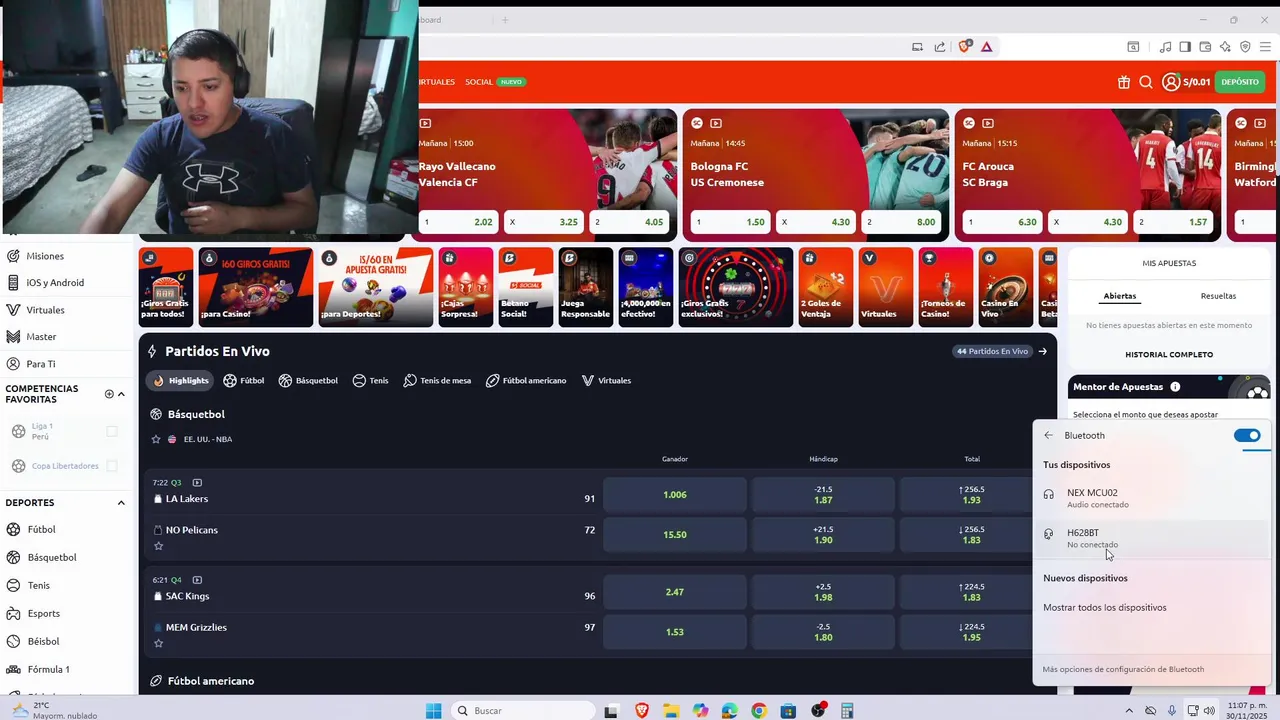Viewport: 1280px width, 720px height.
Task: Toggle the favorite star under NO Pelicans
Action: [158, 546]
